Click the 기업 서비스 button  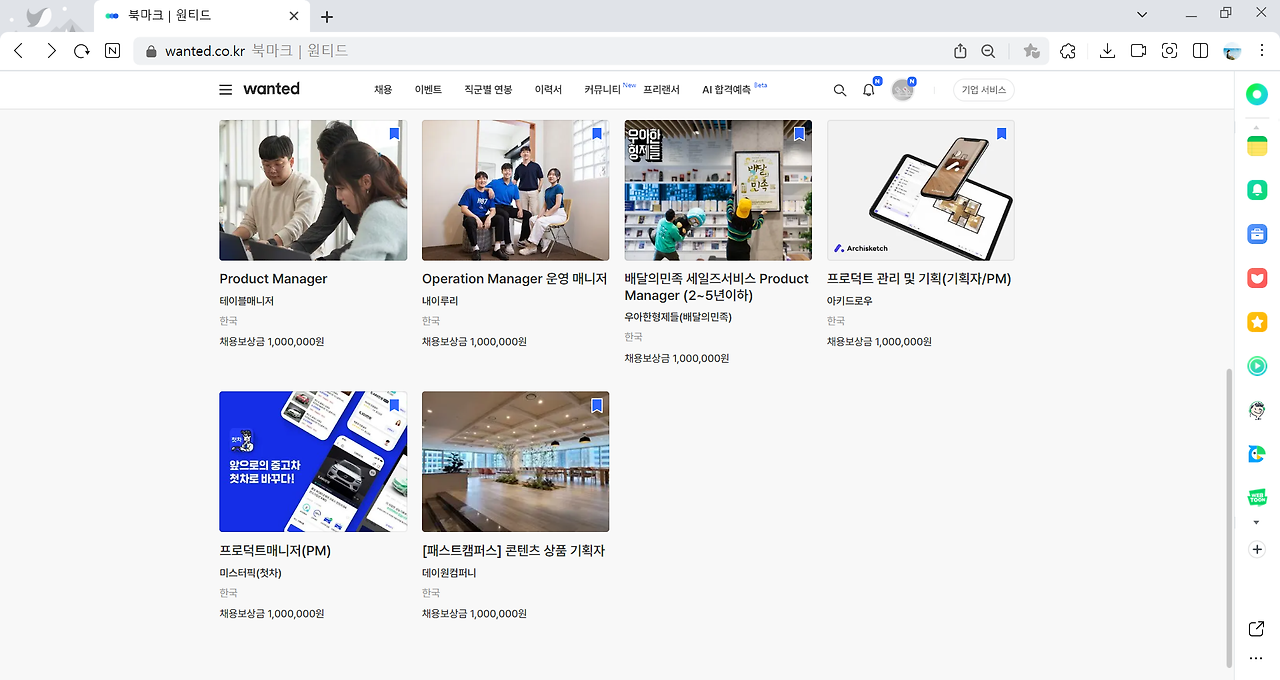pyautogui.click(x=983, y=89)
